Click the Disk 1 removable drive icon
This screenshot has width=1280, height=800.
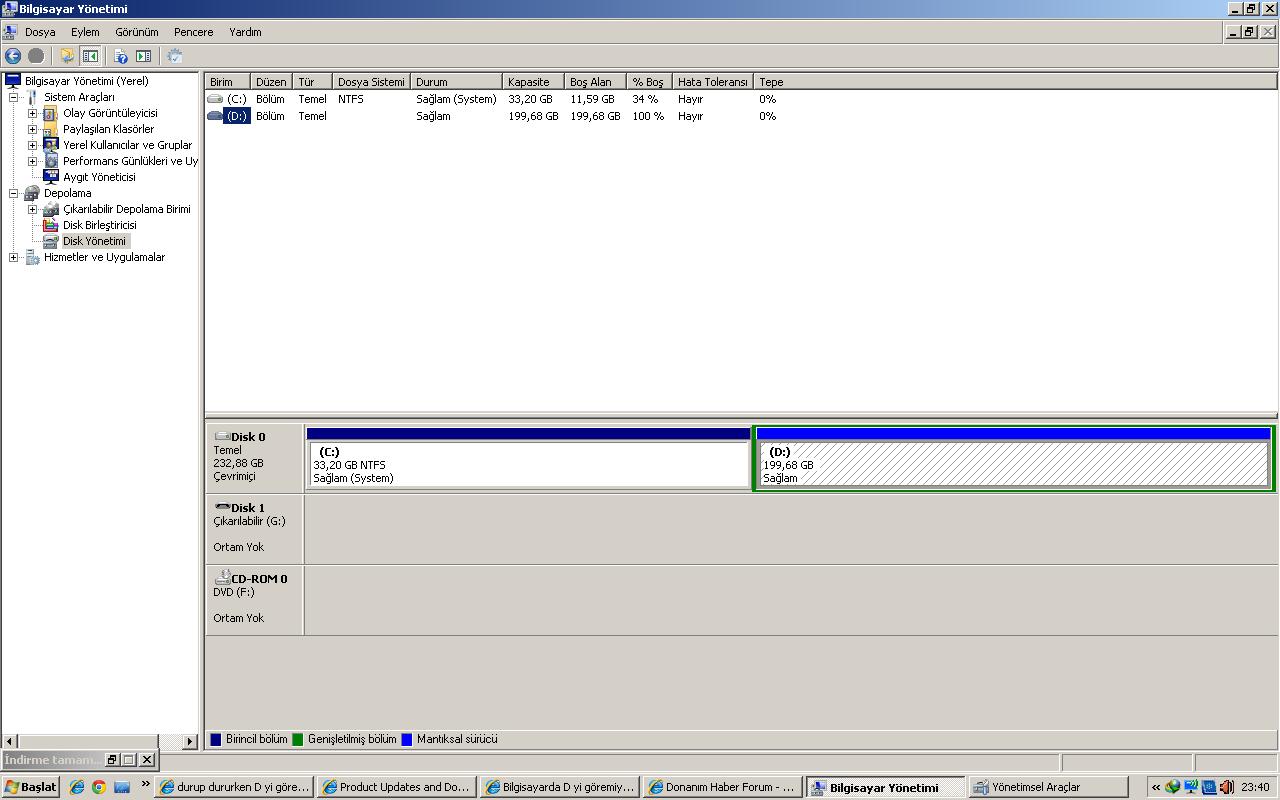tap(222, 507)
